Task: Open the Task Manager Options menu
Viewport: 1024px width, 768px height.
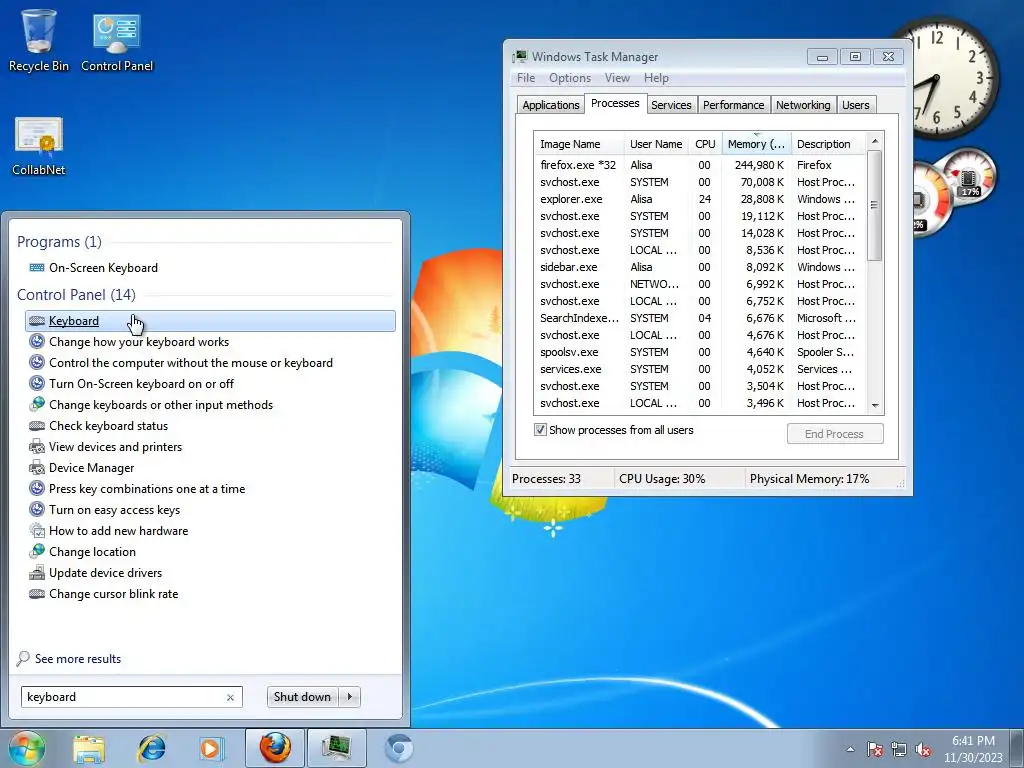Action: (569, 78)
